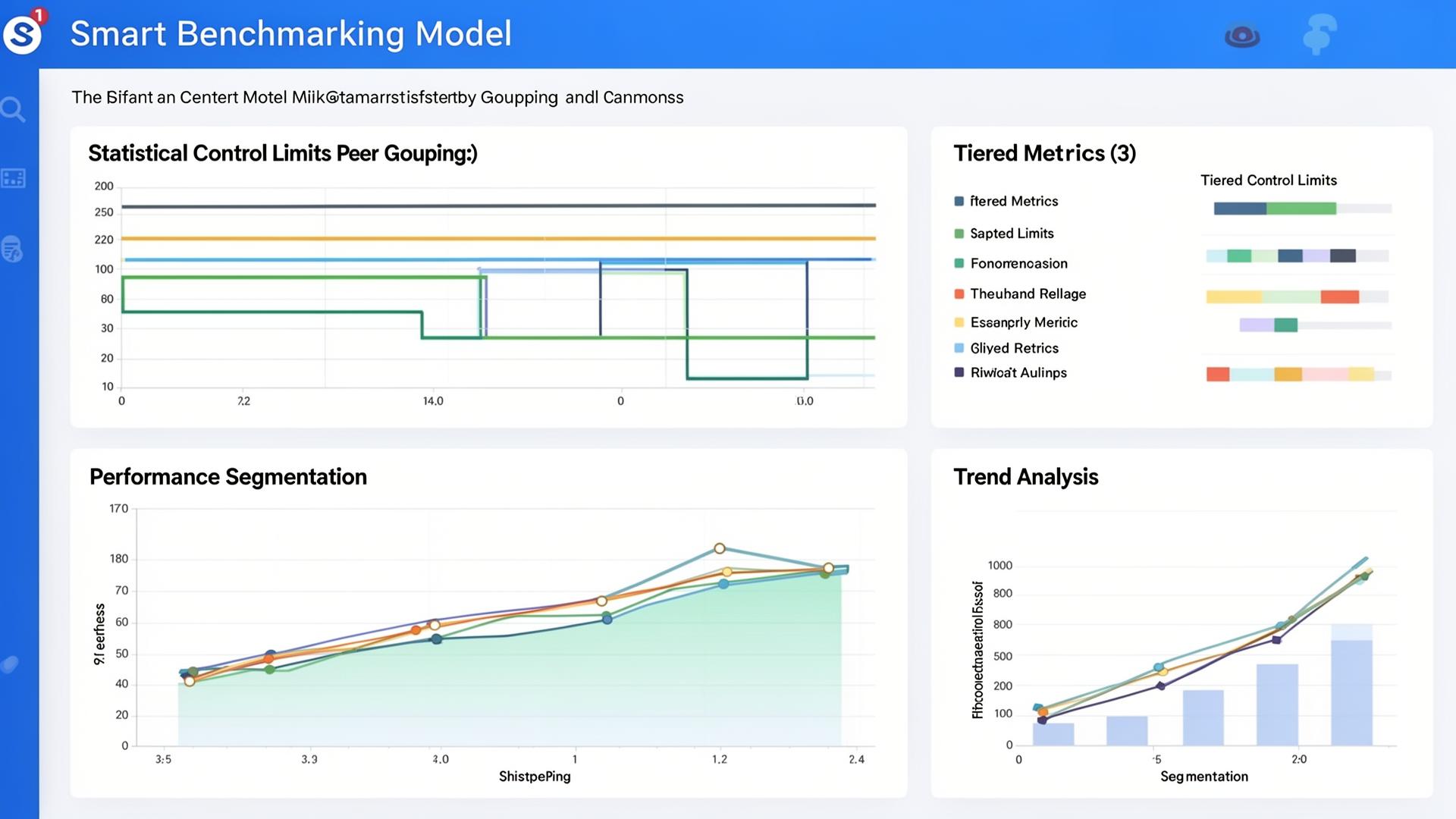Click the orange-red segment of Riwioat Aulinps bar

(x=1218, y=374)
